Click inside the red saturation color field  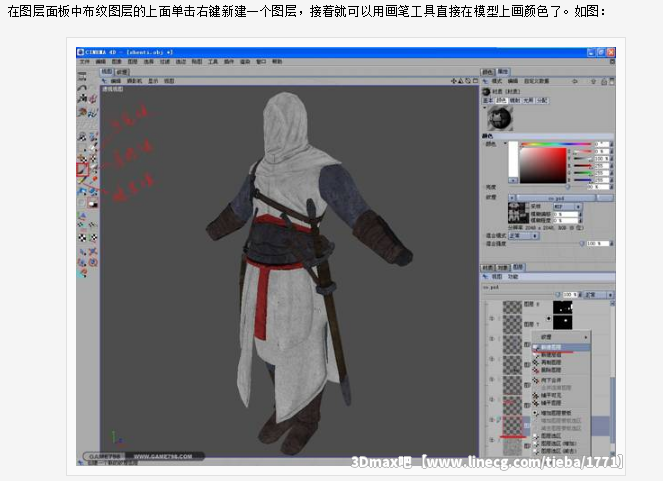point(543,165)
